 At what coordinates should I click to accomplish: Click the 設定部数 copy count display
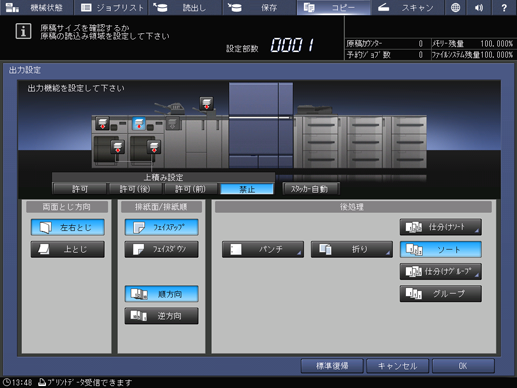293,45
